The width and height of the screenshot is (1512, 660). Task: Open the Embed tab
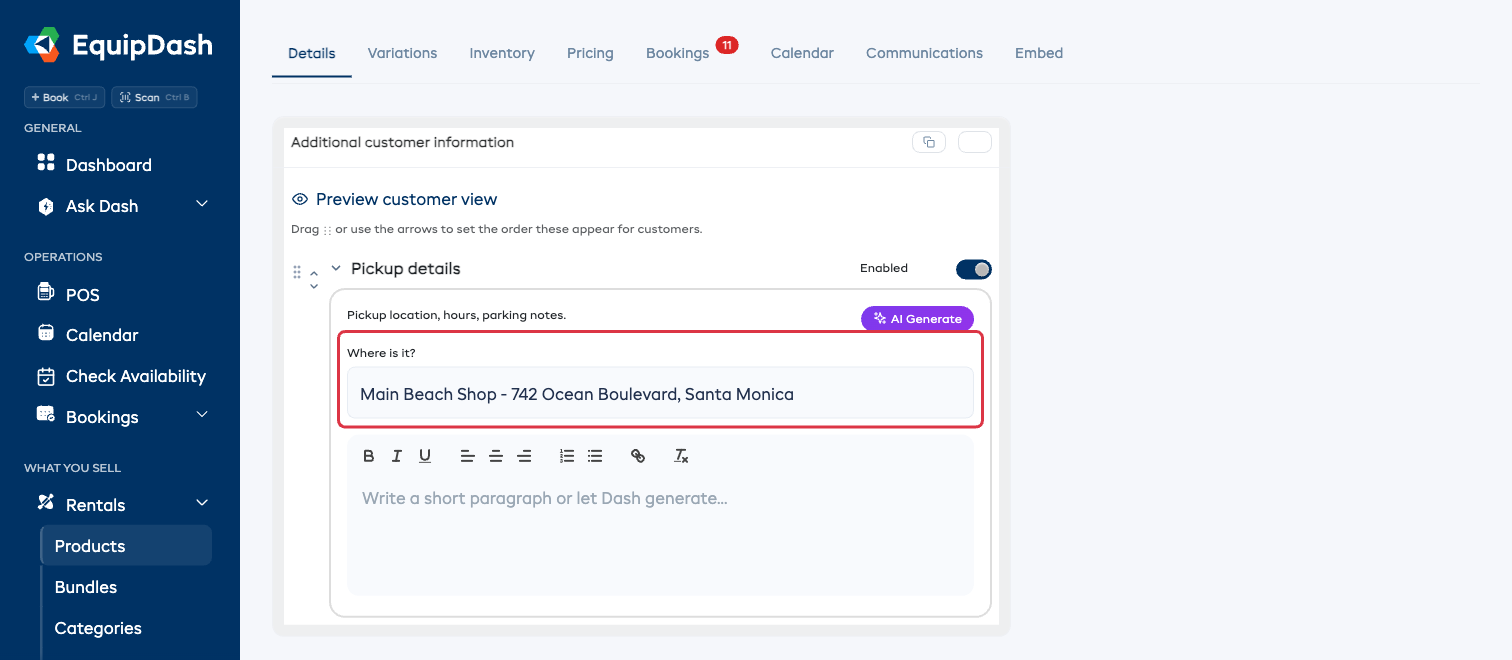pos(1039,53)
